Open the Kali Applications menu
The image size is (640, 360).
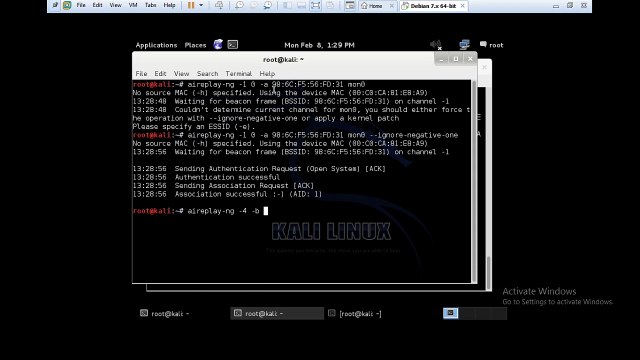(x=156, y=45)
